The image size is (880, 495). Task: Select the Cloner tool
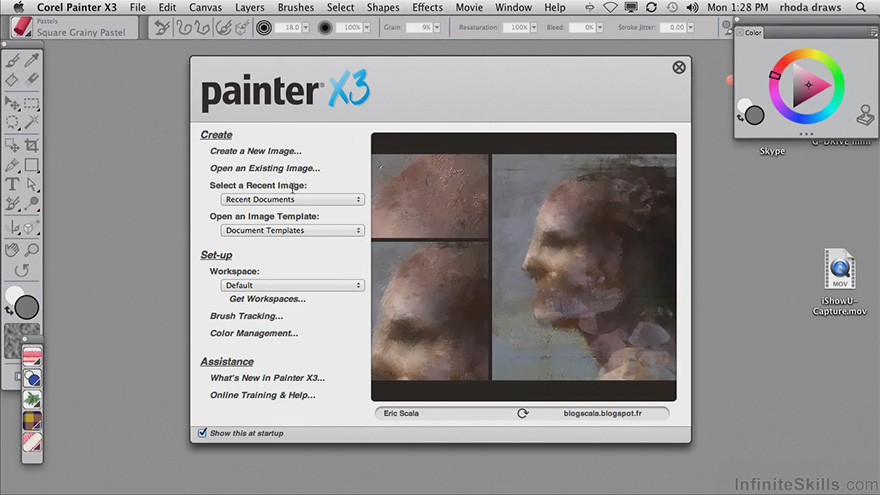point(12,203)
